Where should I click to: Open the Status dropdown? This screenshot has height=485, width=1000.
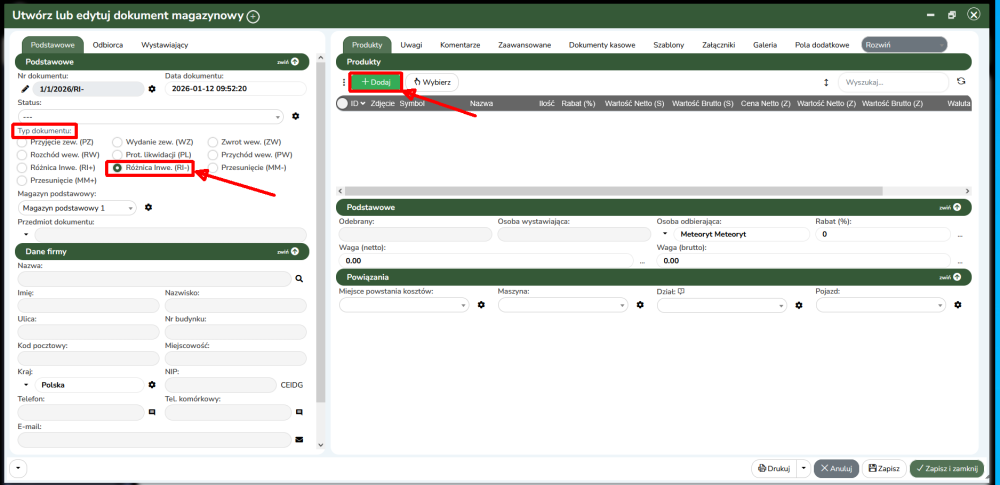coord(150,116)
